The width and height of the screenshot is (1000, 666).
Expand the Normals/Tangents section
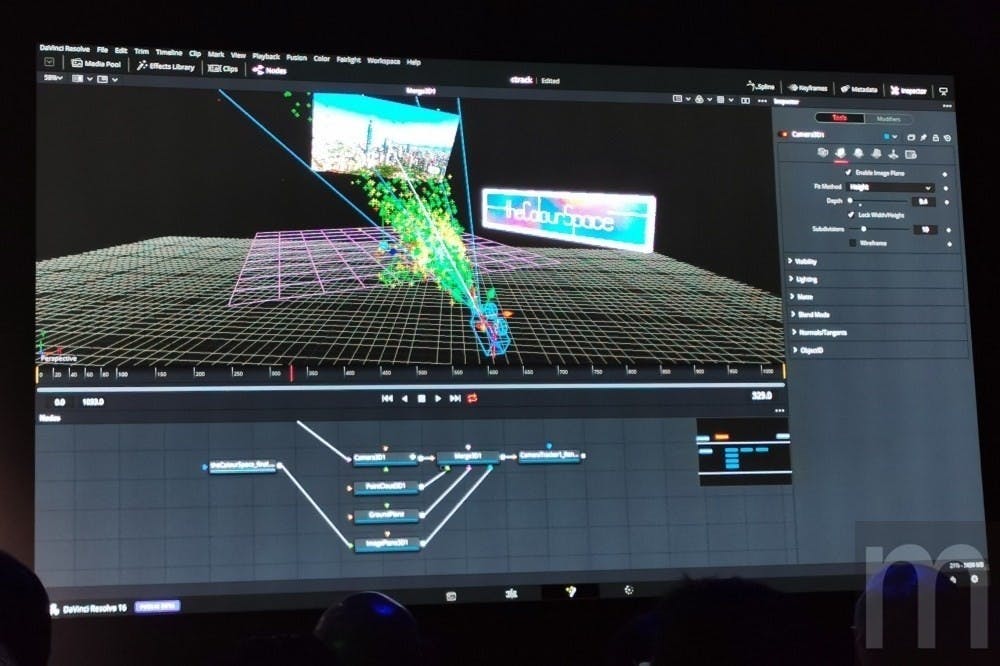pos(820,332)
